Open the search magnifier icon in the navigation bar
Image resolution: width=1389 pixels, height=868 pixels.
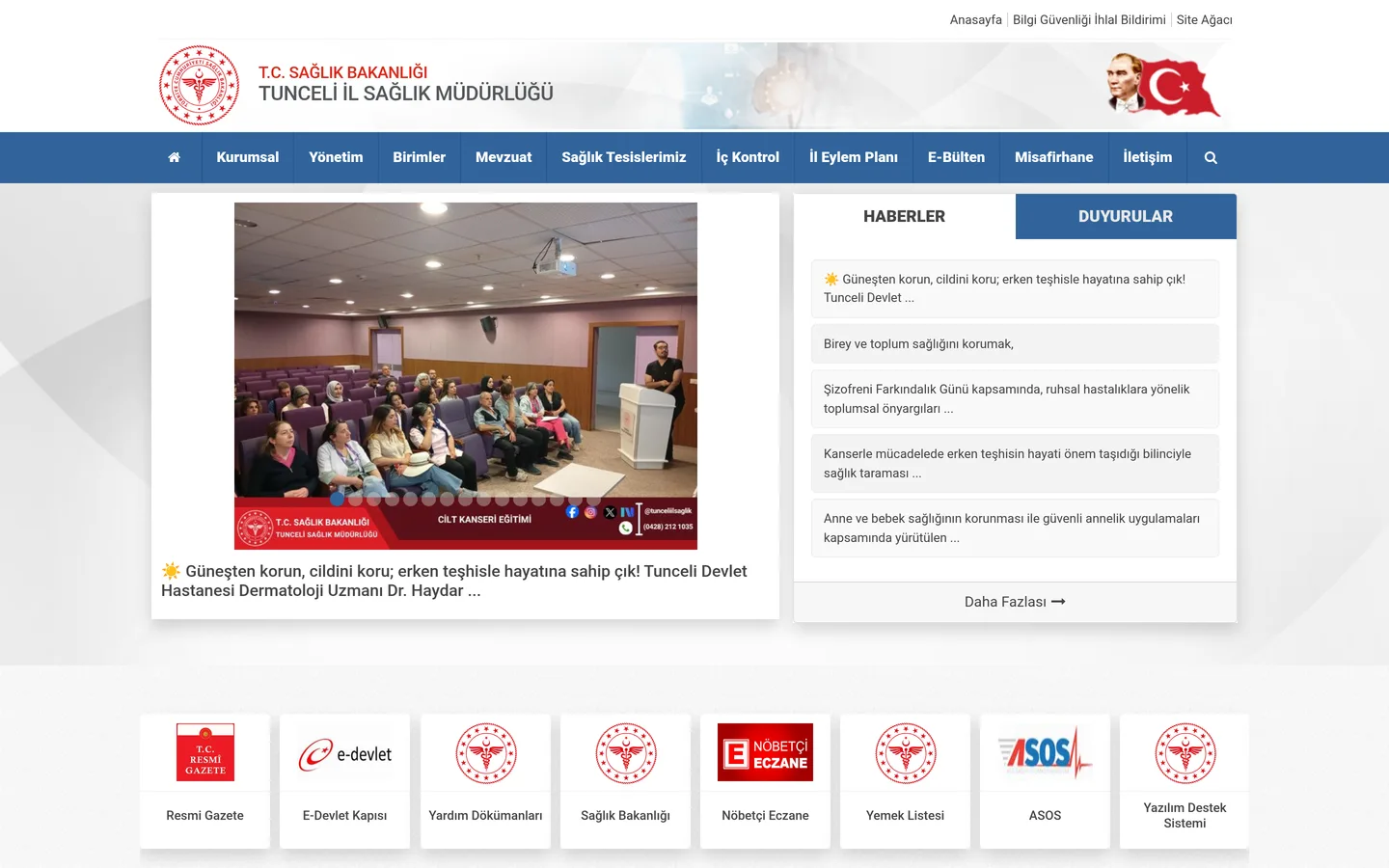1211,157
